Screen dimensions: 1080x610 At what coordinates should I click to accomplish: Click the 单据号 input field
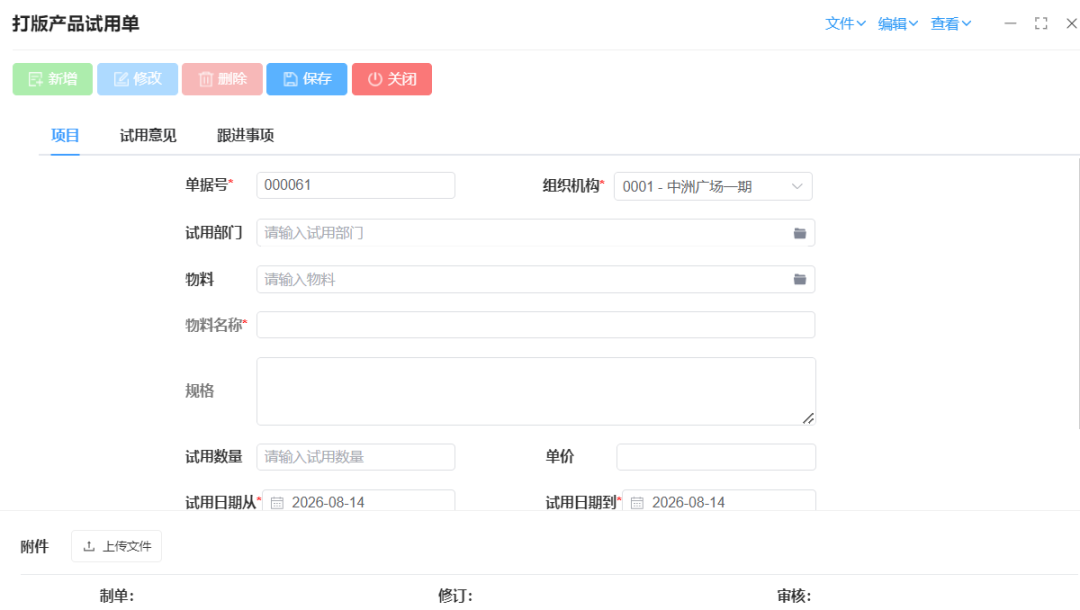pyautogui.click(x=355, y=185)
